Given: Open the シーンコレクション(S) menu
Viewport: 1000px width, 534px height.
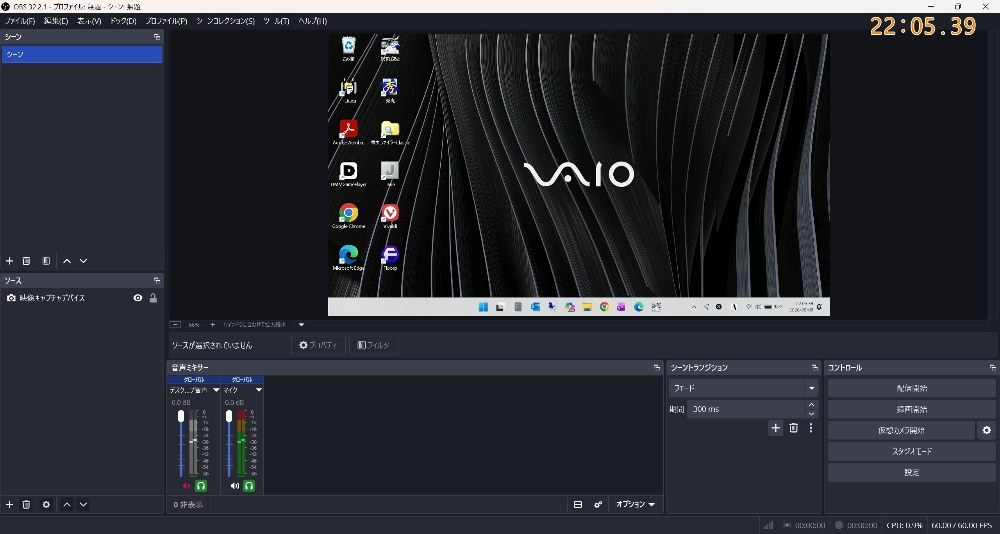Looking at the screenshot, I should (x=226, y=21).
